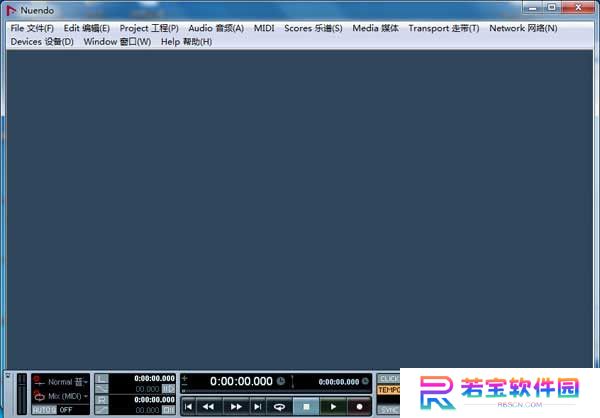Toggle the SYNC button
600x418 pixels.
coord(388,410)
